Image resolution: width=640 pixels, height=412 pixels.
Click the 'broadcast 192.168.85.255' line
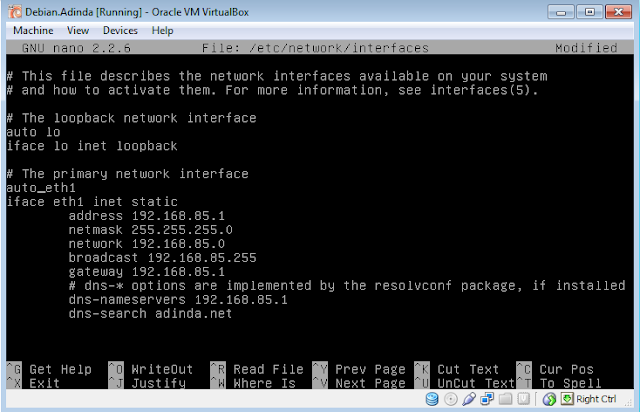tap(162, 258)
